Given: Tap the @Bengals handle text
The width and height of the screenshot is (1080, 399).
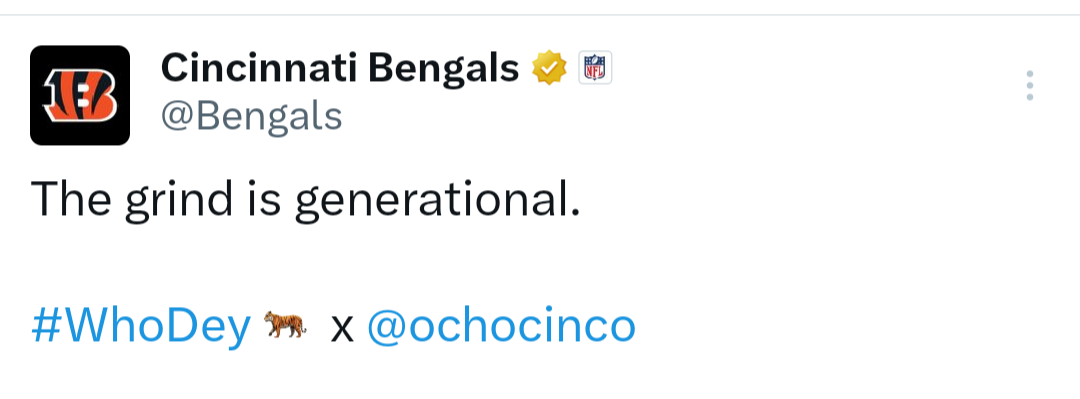Looking at the screenshot, I should pos(251,116).
